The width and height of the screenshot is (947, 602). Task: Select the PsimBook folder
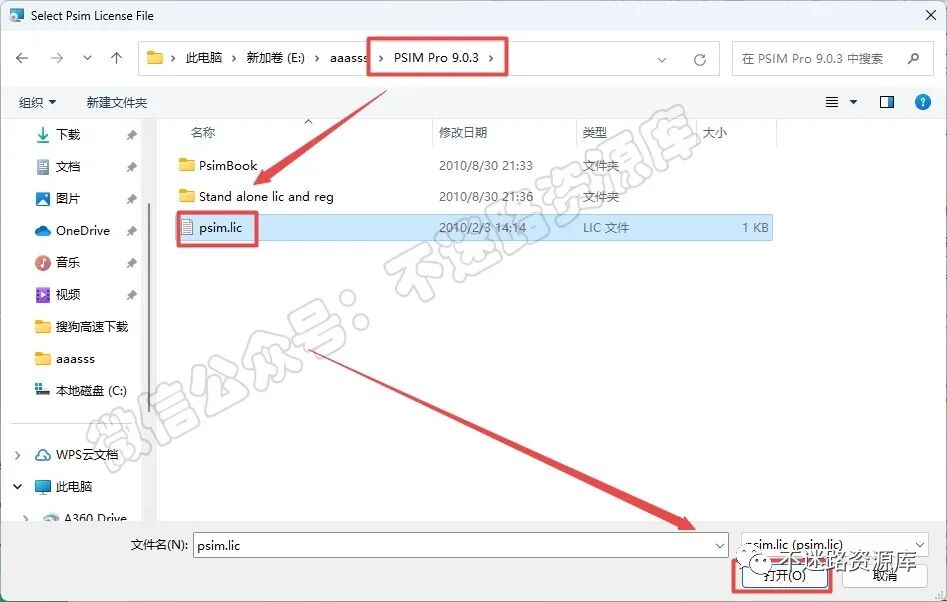click(x=228, y=165)
